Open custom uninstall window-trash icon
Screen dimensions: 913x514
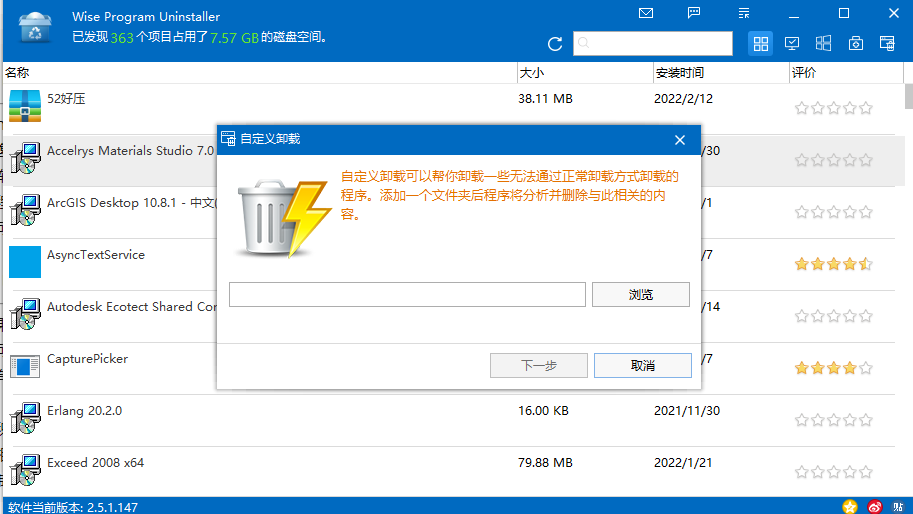tap(887, 43)
